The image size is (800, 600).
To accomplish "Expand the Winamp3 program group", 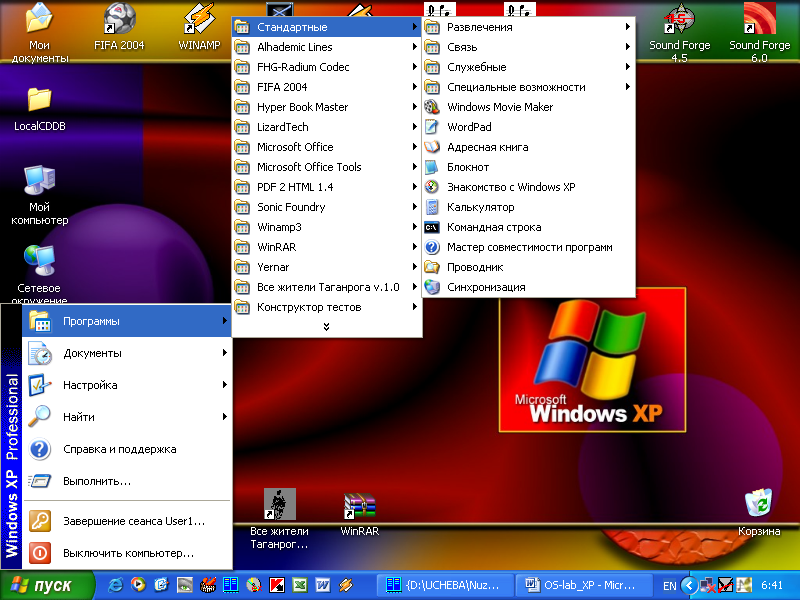I will click(x=327, y=227).
